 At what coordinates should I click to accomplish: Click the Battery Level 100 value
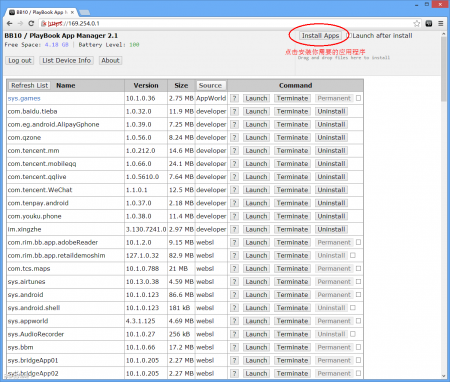(134, 45)
